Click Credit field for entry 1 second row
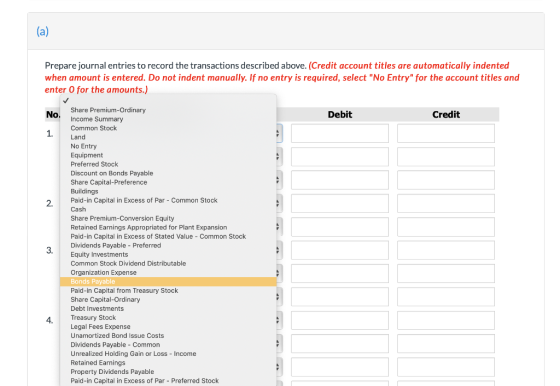The height and width of the screenshot is (386, 560). click(x=446, y=157)
